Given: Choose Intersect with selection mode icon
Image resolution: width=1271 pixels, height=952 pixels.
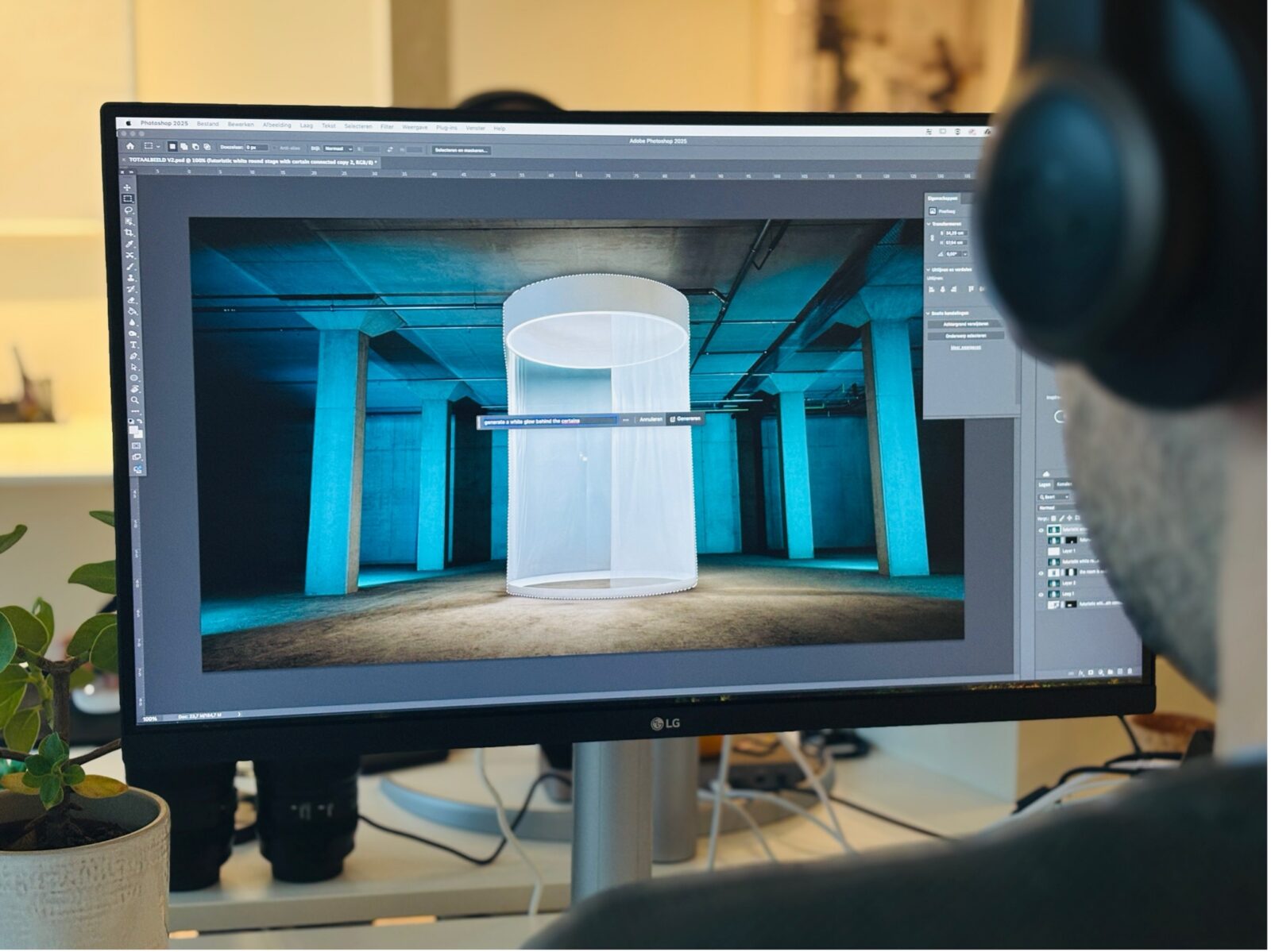Looking at the screenshot, I should [x=207, y=147].
